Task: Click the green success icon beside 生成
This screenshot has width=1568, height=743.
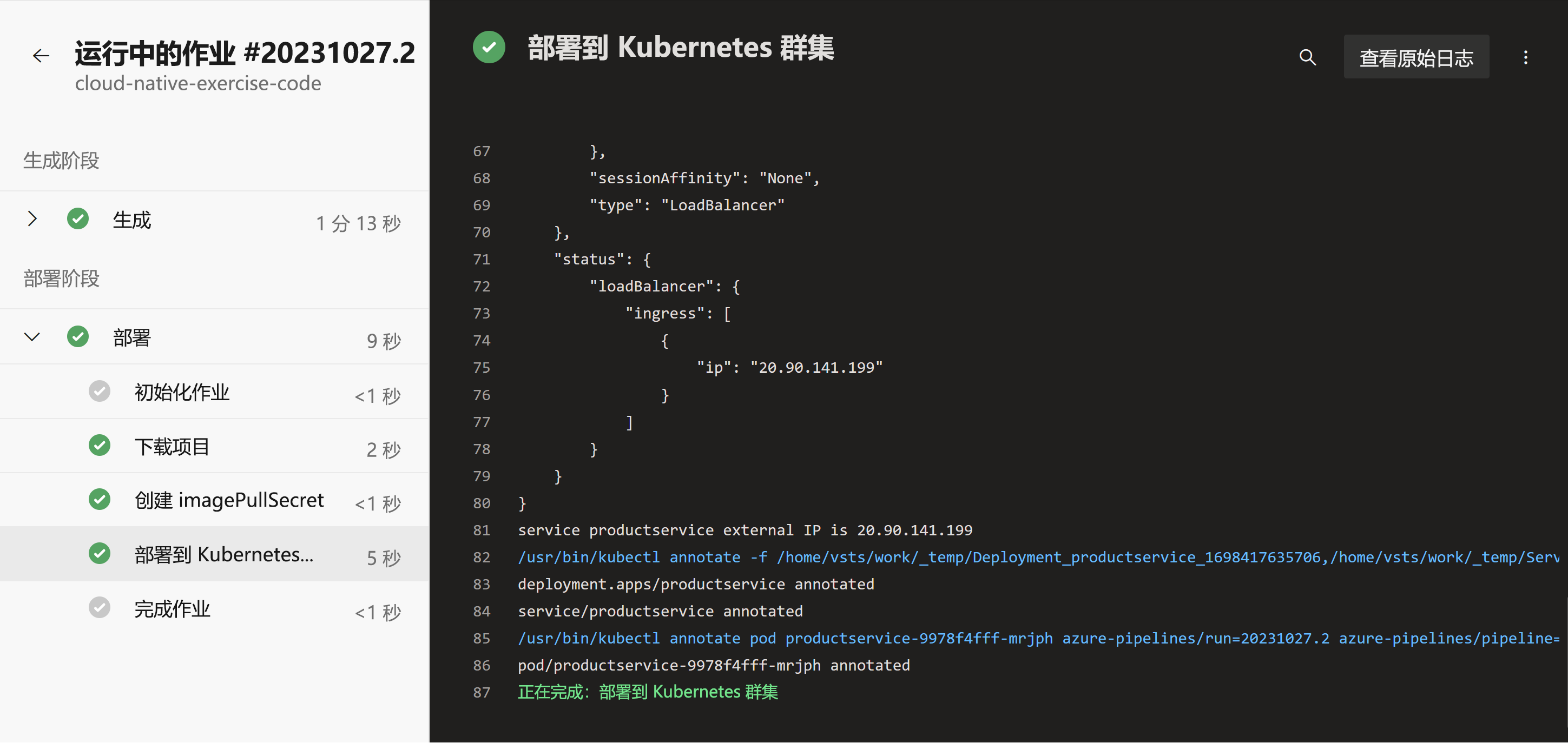Action: click(x=78, y=219)
